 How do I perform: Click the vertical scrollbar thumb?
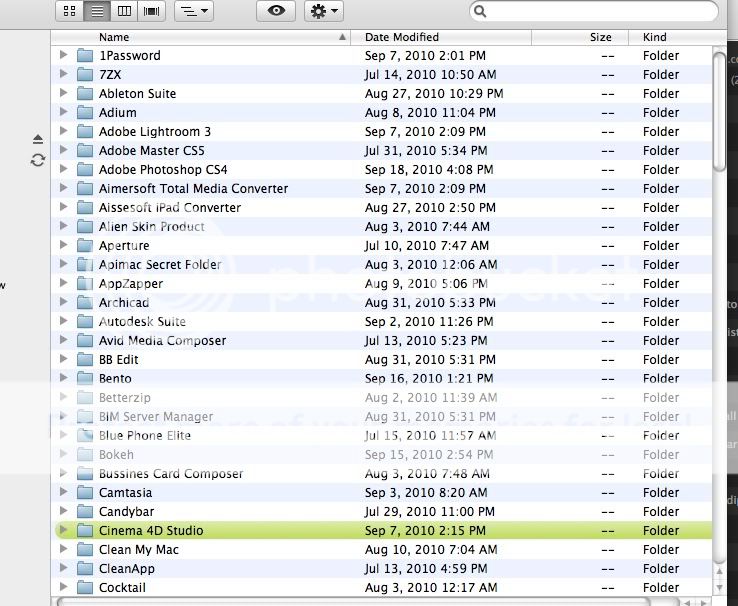tap(720, 111)
